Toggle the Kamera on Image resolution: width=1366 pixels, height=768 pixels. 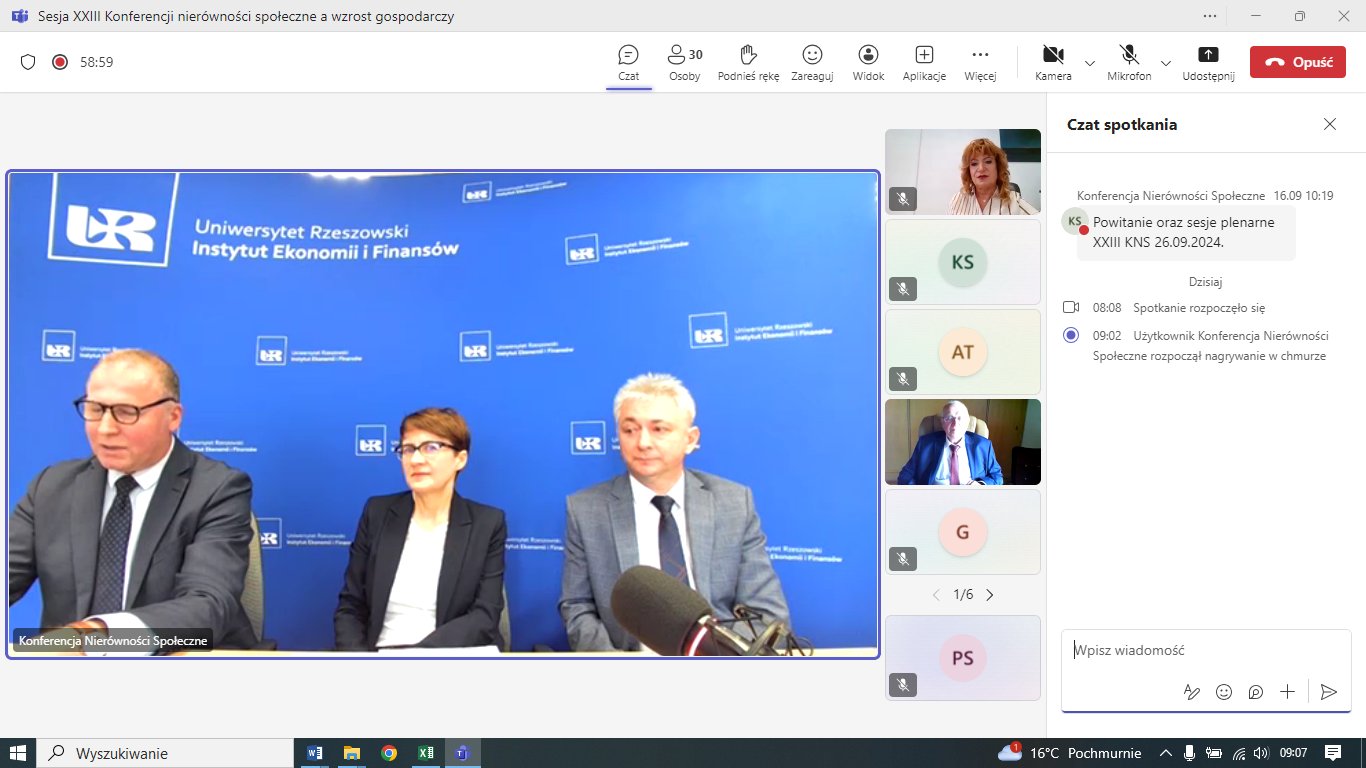point(1053,62)
